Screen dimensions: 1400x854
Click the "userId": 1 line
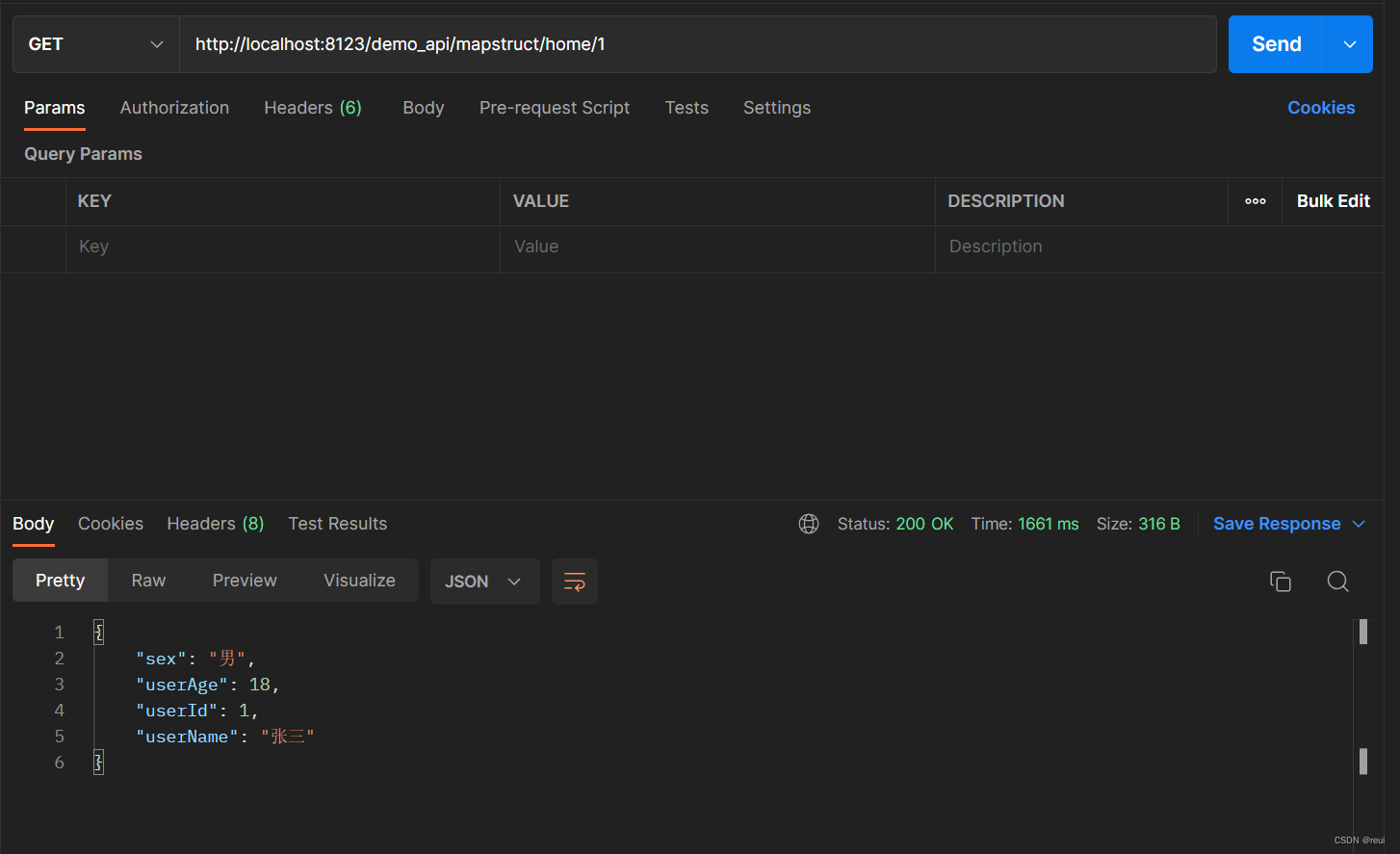pos(197,711)
